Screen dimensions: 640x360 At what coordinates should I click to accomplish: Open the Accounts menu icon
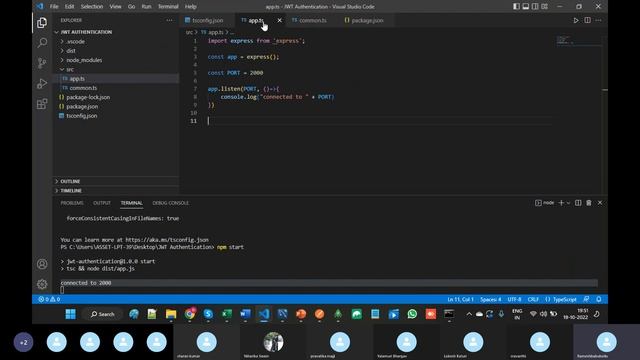pyautogui.click(x=42, y=264)
